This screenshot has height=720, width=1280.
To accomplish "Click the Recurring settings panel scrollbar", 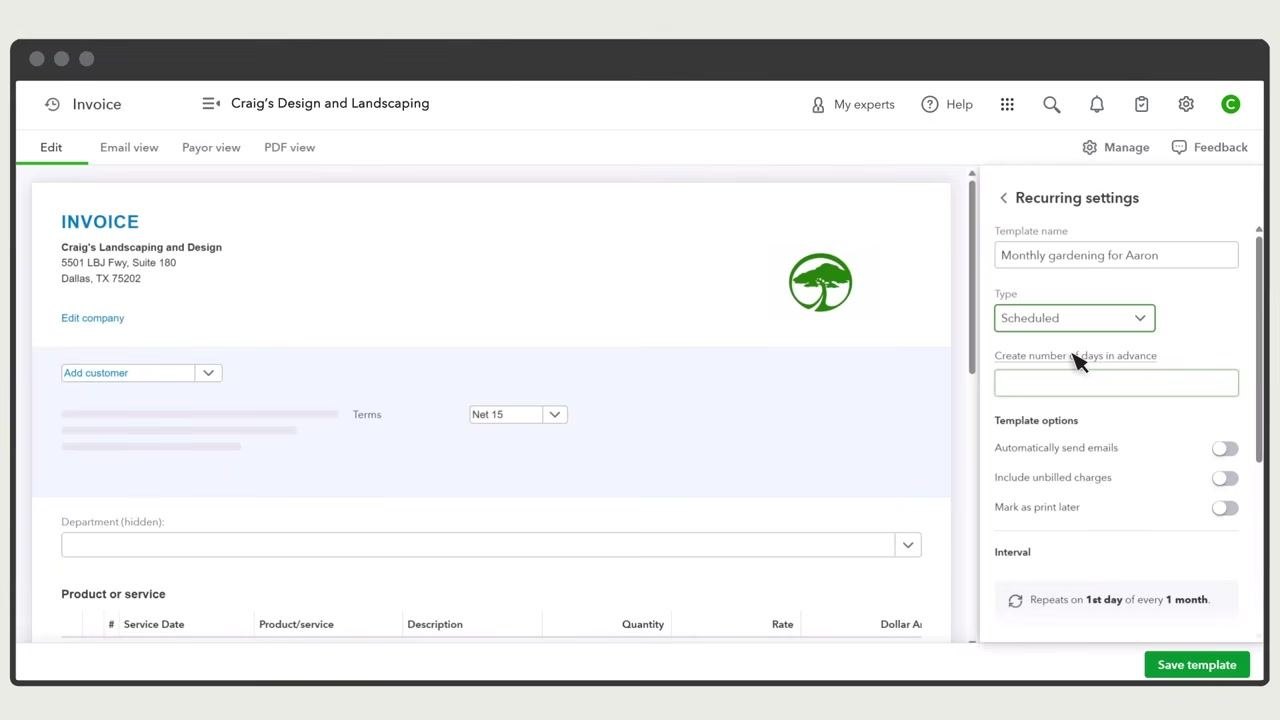I will 1258,350.
